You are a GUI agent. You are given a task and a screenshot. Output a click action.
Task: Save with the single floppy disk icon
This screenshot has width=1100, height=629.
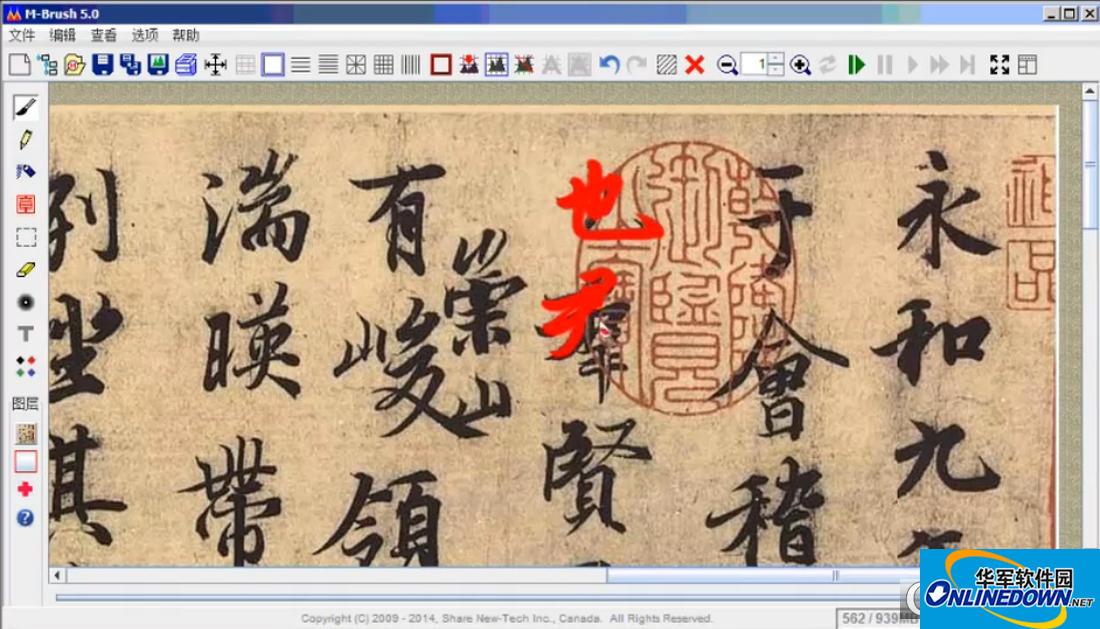(102, 65)
